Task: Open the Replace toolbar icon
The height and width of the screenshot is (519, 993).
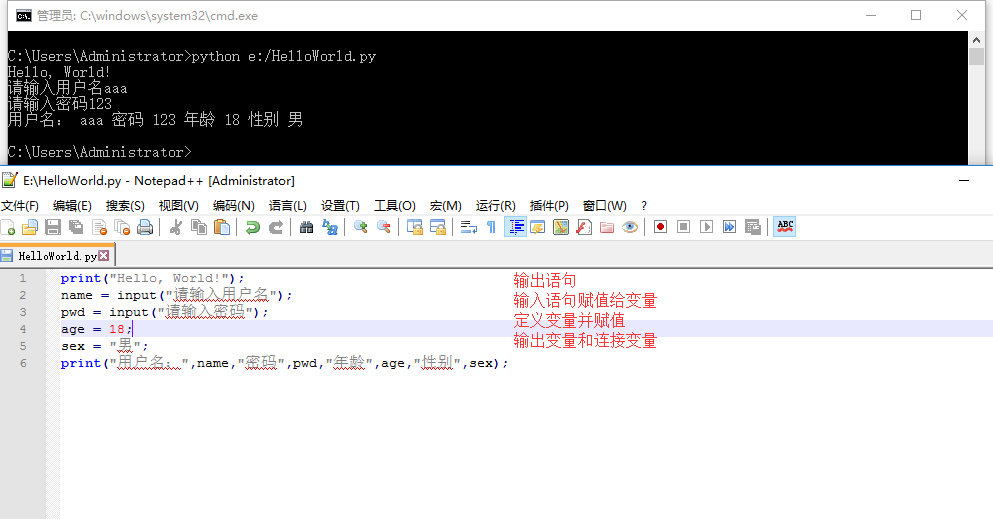Action: 330,227
